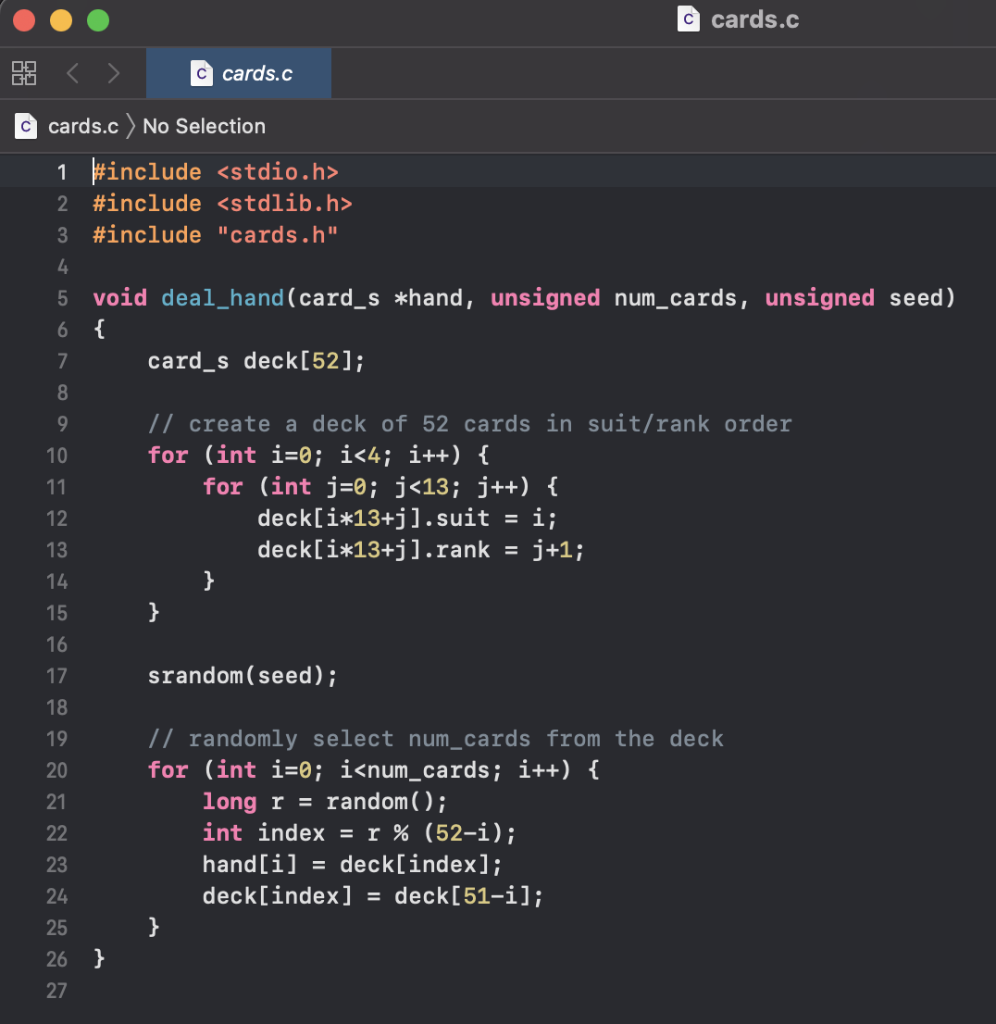
Task: Click j<13 condition in inner loop
Action: [421, 487]
